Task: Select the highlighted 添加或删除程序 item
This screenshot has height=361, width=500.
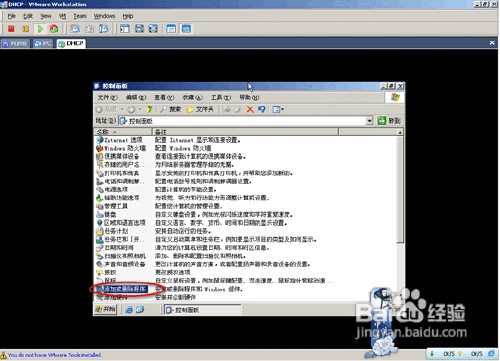Action: tap(122, 289)
